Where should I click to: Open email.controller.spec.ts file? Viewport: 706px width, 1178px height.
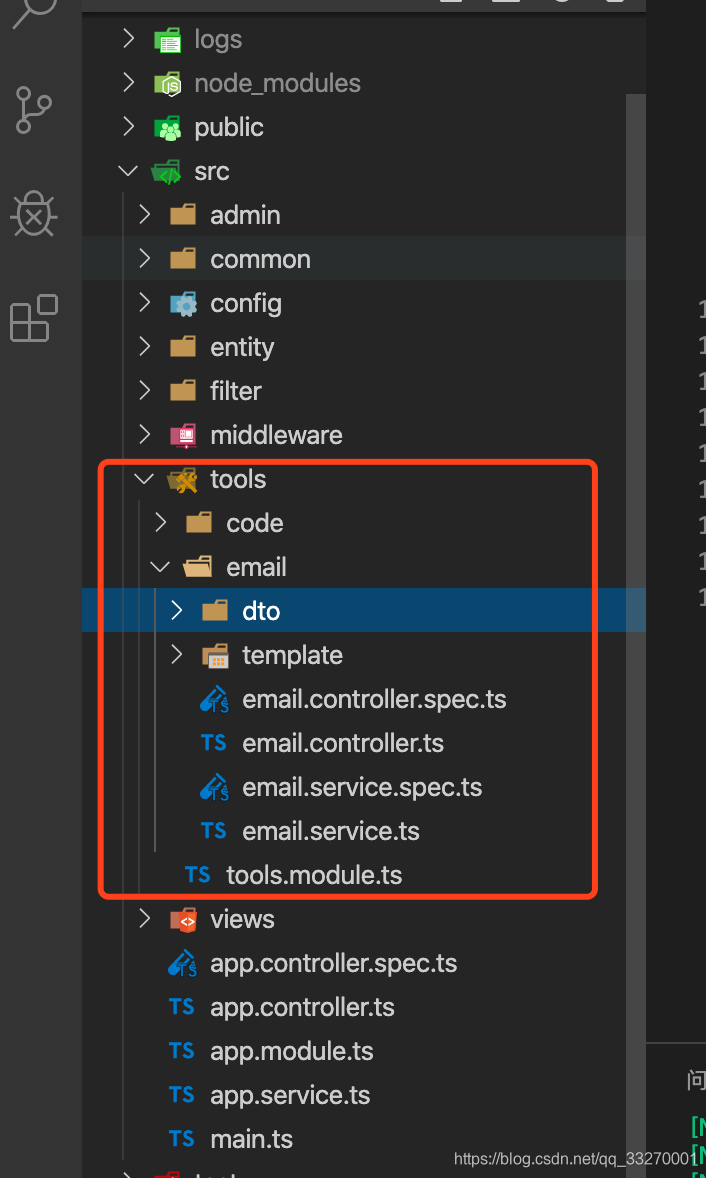coord(374,699)
